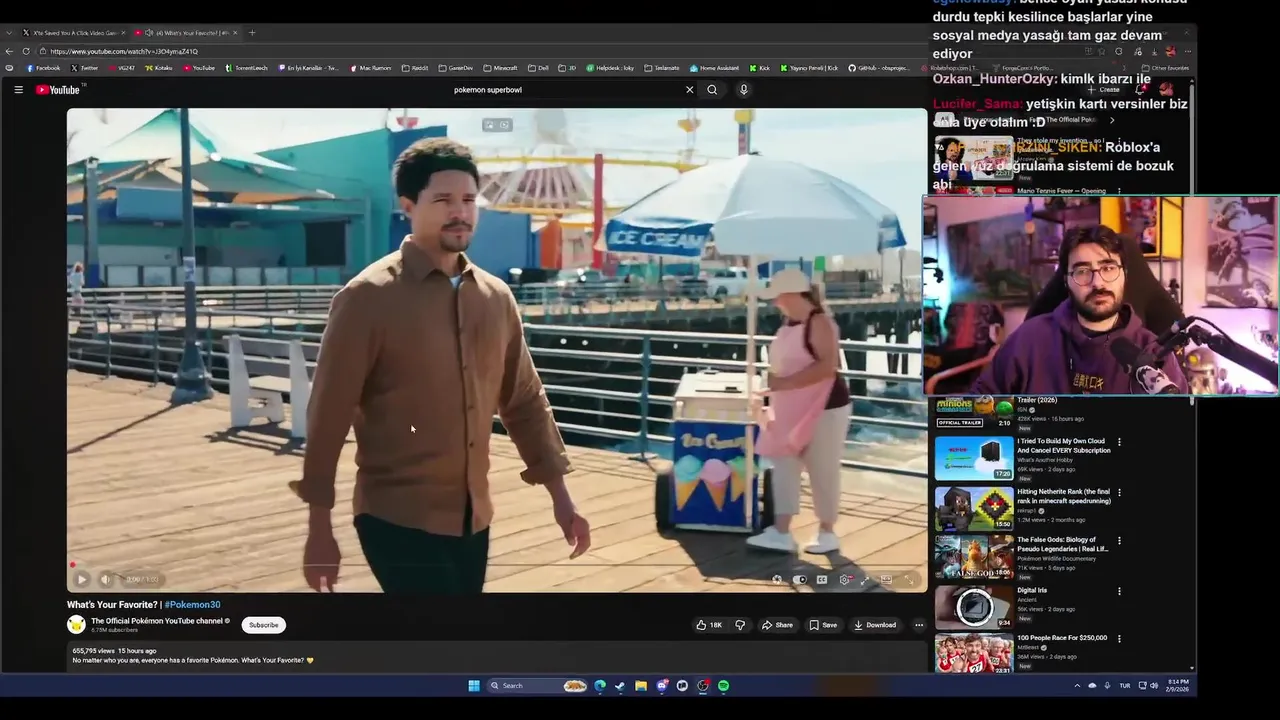Show hidden system tray icons
Image resolution: width=1280 pixels, height=720 pixels.
point(1077,686)
